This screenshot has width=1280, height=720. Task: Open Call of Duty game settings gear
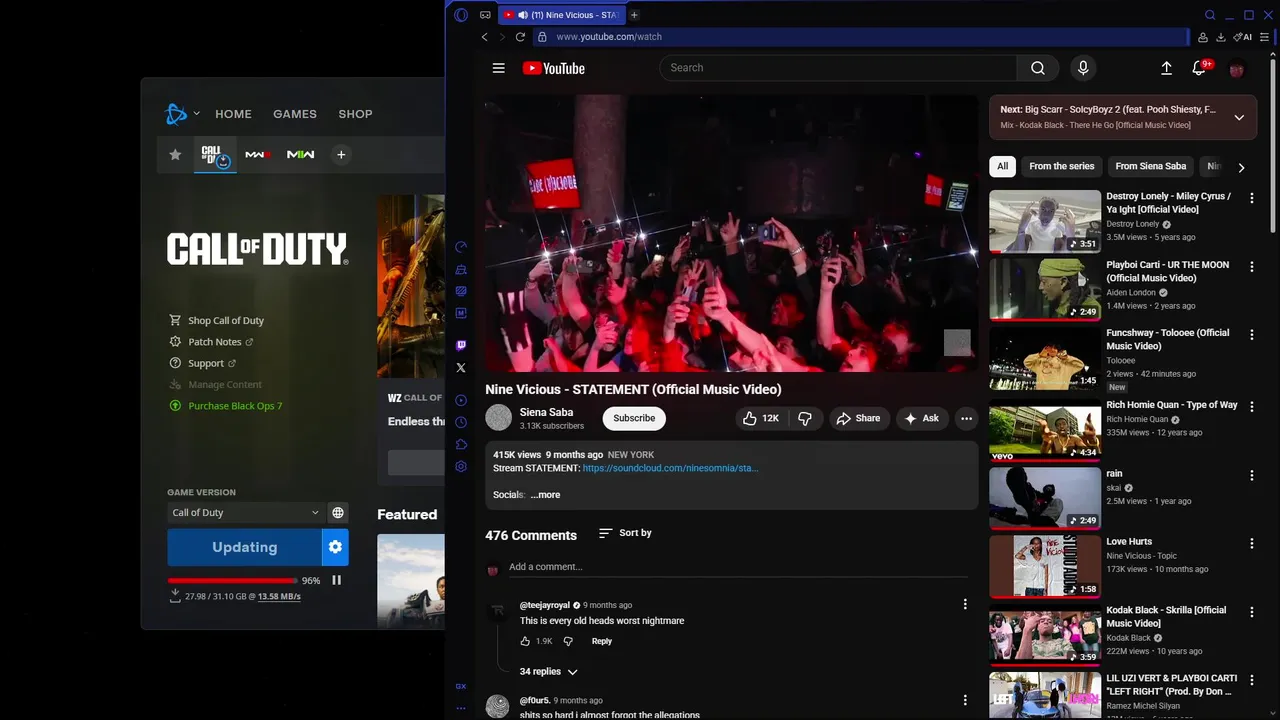click(335, 547)
